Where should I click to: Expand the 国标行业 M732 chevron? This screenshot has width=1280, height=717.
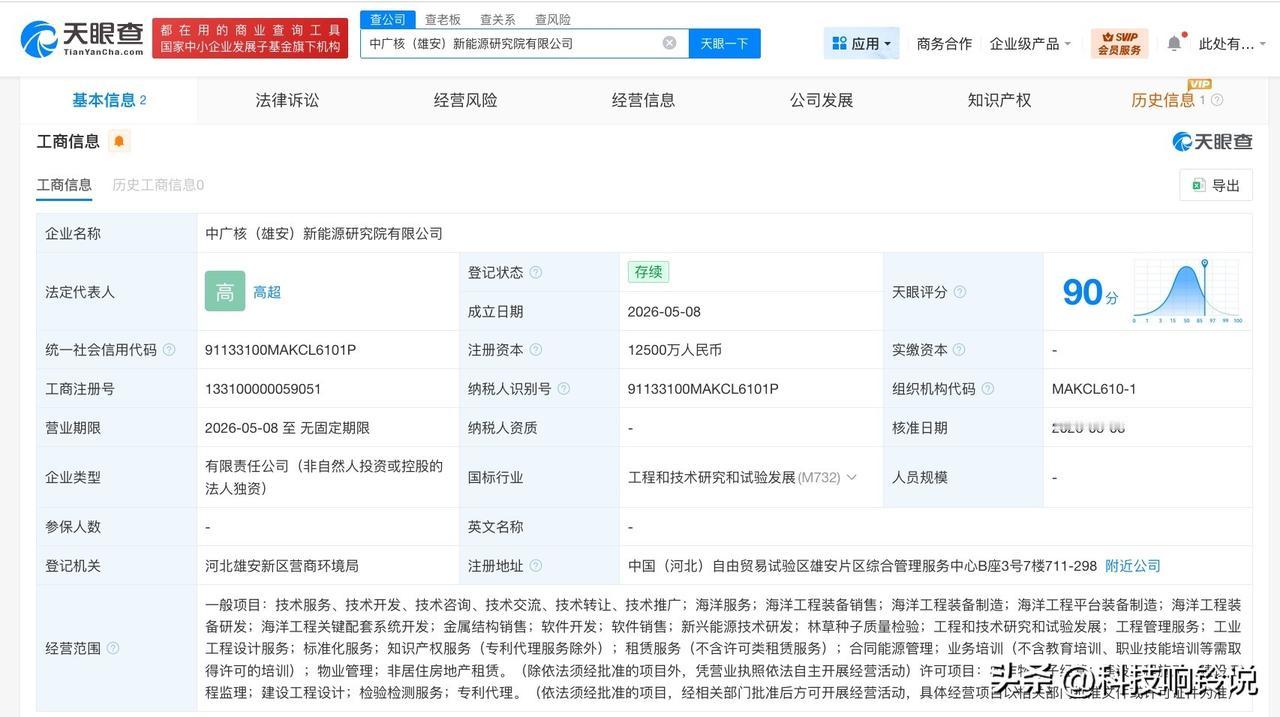pos(852,478)
